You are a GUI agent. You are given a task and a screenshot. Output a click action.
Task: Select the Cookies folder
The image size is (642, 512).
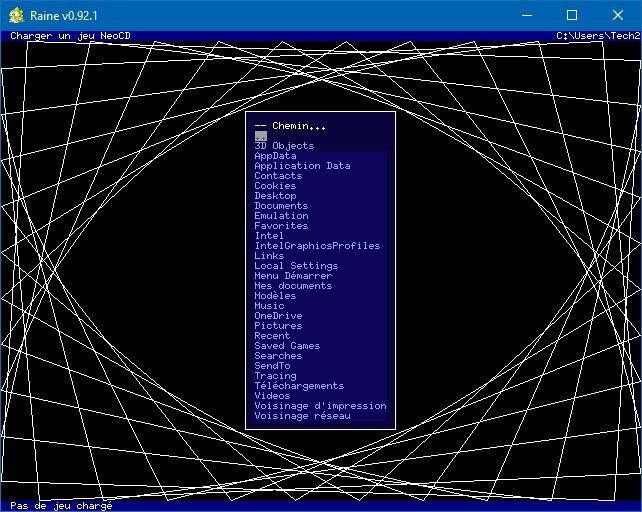pyautogui.click(x=275, y=186)
